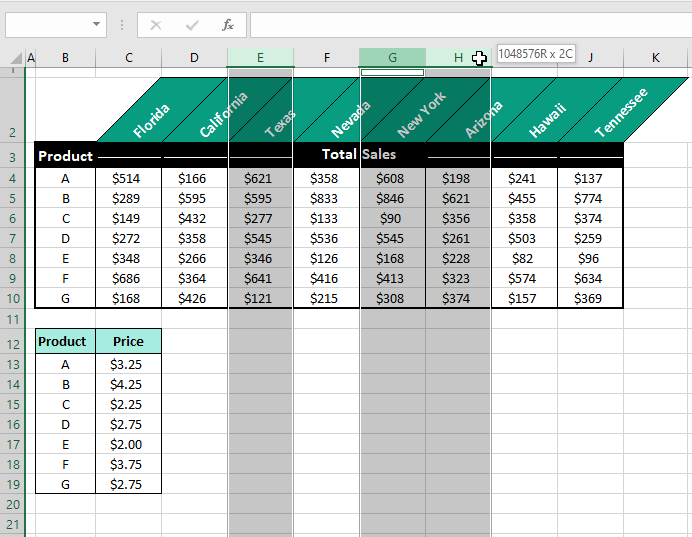
Task: Click the Cancel X icon in formula bar
Action: (x=156, y=25)
